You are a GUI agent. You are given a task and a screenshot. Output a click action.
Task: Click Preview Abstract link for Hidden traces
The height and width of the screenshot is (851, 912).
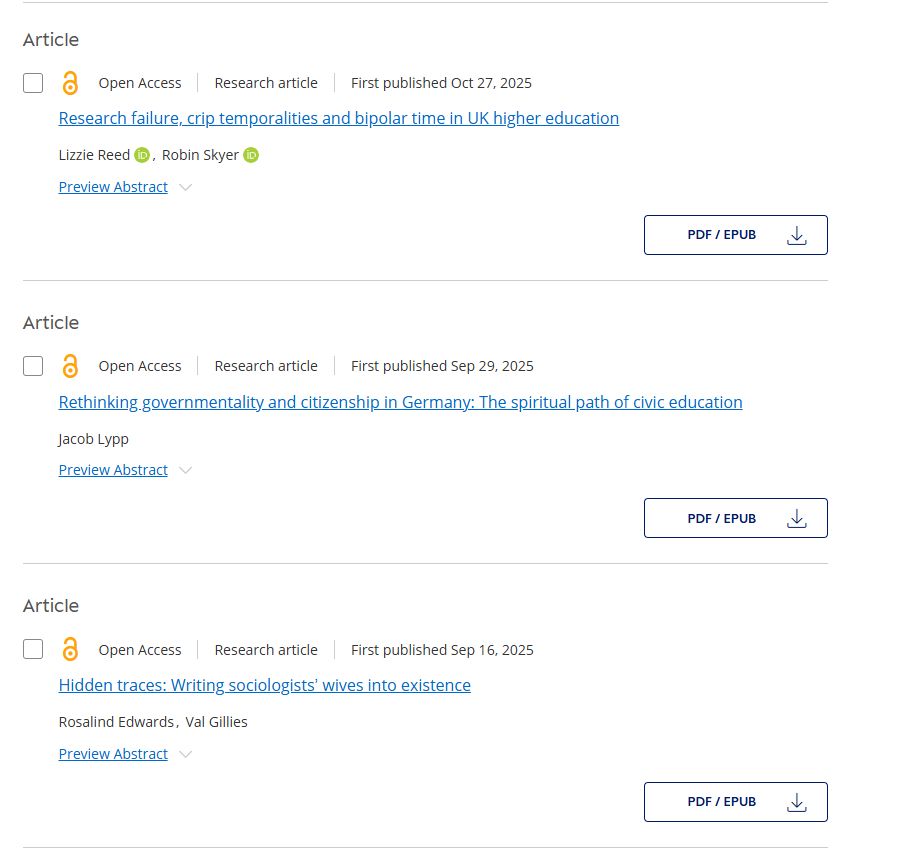pyautogui.click(x=113, y=754)
